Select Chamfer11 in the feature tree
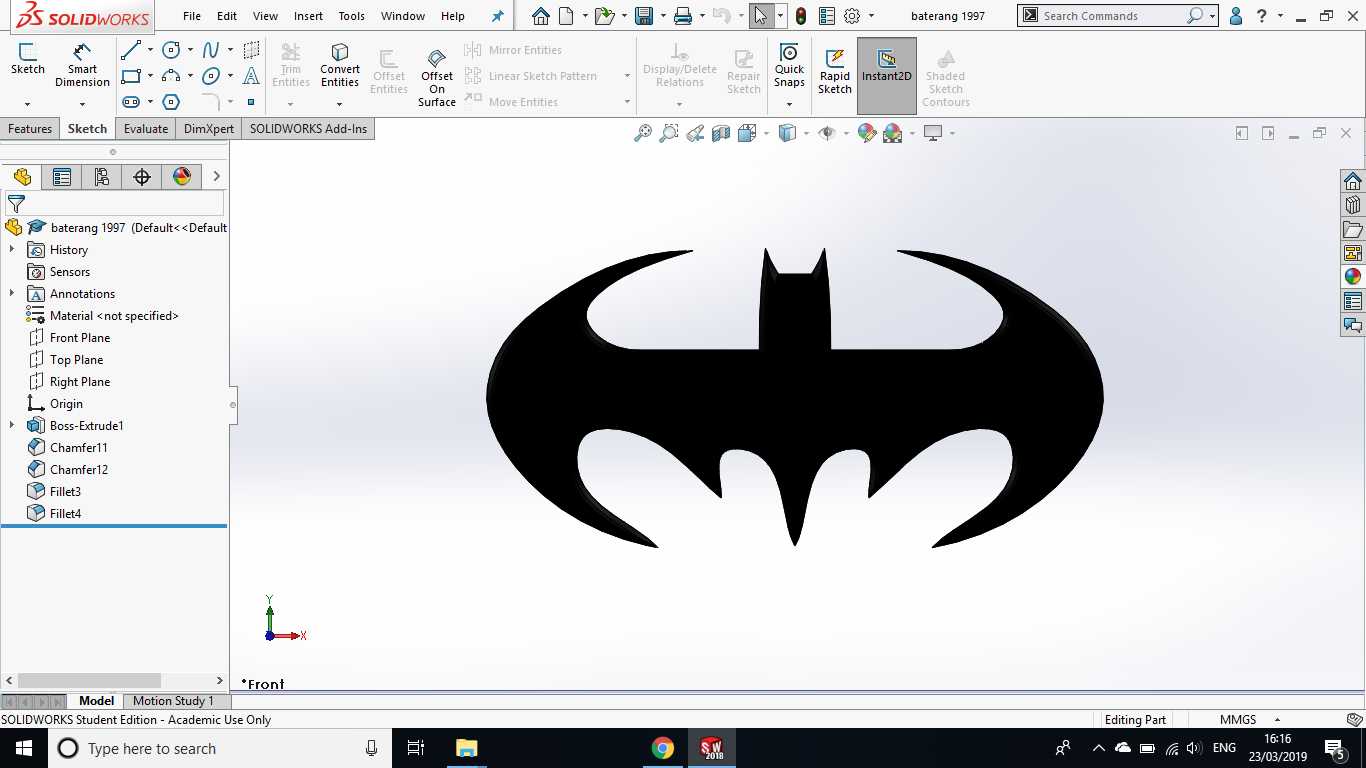The height and width of the screenshot is (768, 1366). point(79,448)
